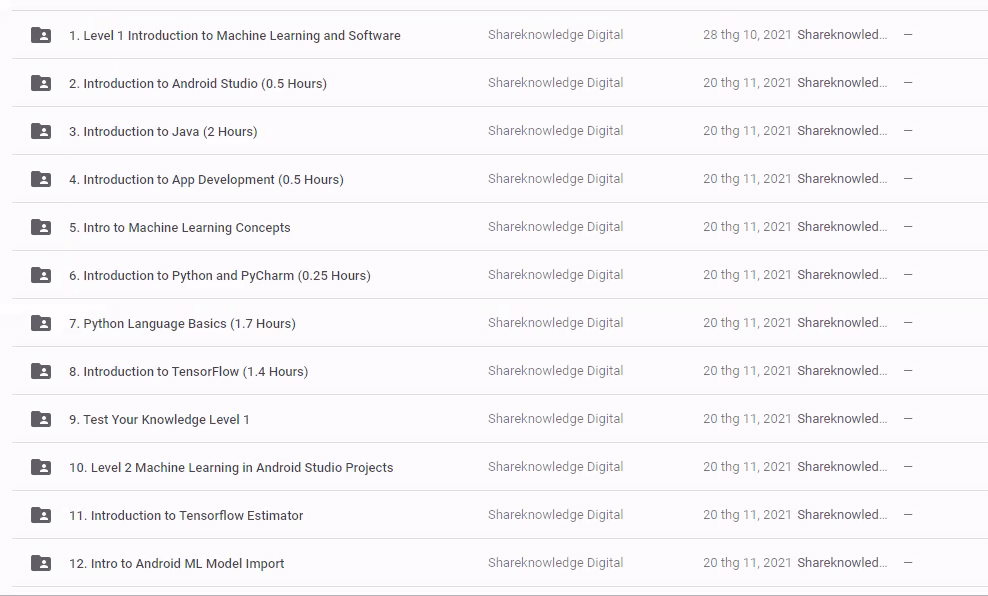988x596 pixels.
Task: Click folder icon for Test Your Knowledge Level 1
Action: [41, 419]
